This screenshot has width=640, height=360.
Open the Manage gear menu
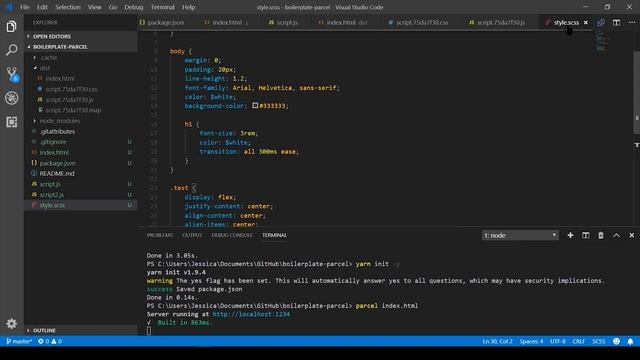click(11, 324)
